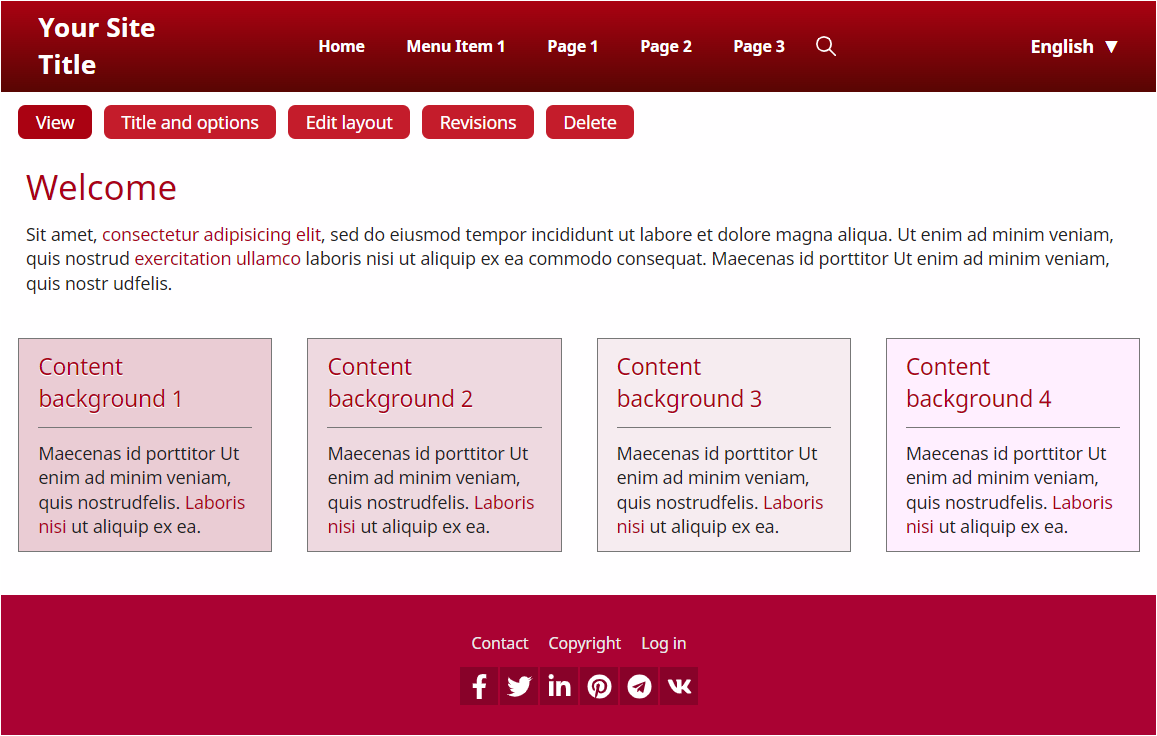Click the VK social icon in footer
Viewport: 1157px width, 736px height.
click(x=679, y=686)
